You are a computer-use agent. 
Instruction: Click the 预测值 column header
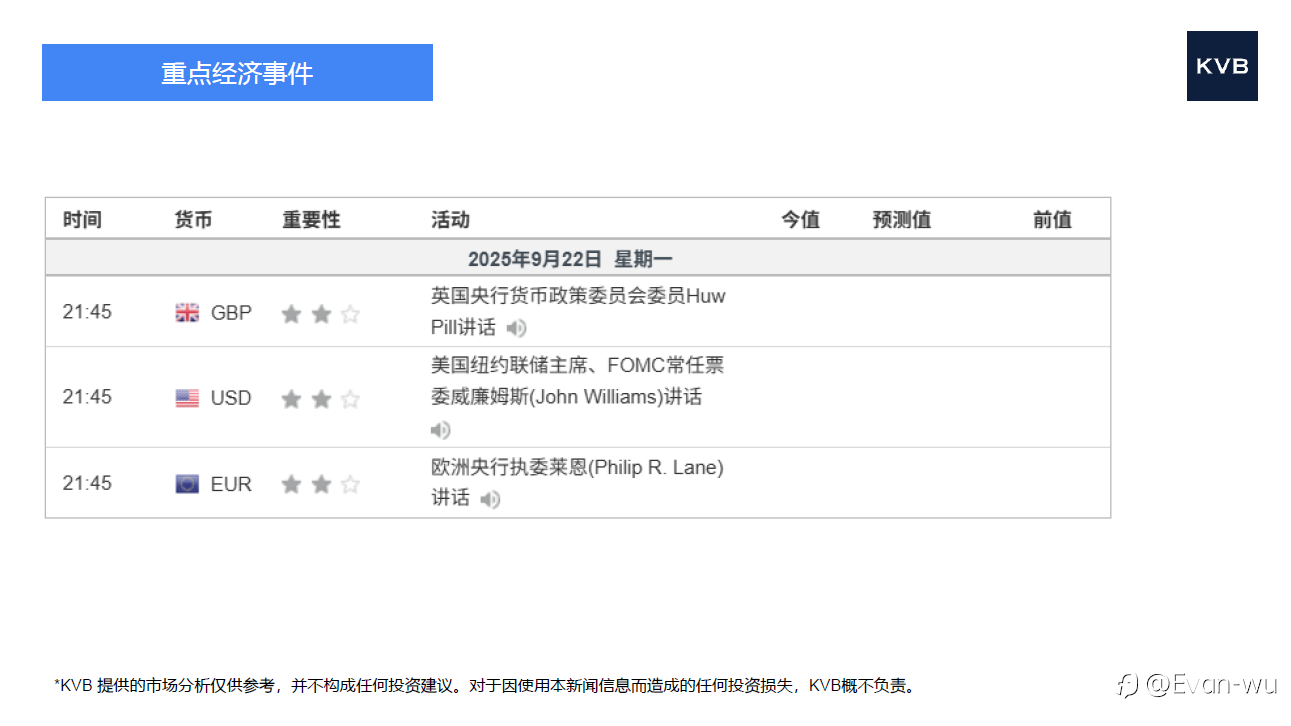902,220
